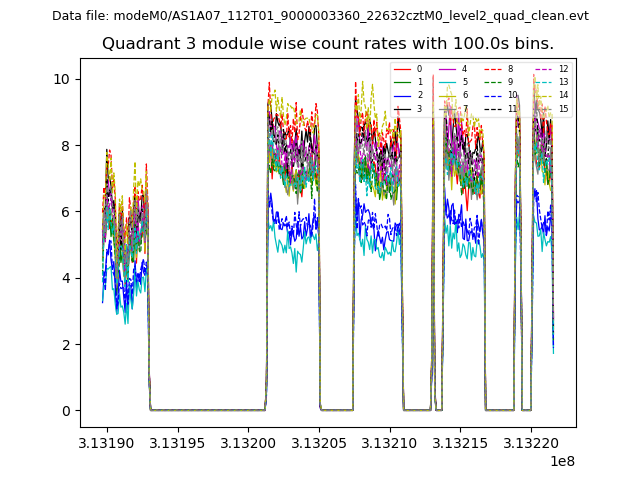
Task: Click the 1e8 axis exponent label
Action: point(564,460)
